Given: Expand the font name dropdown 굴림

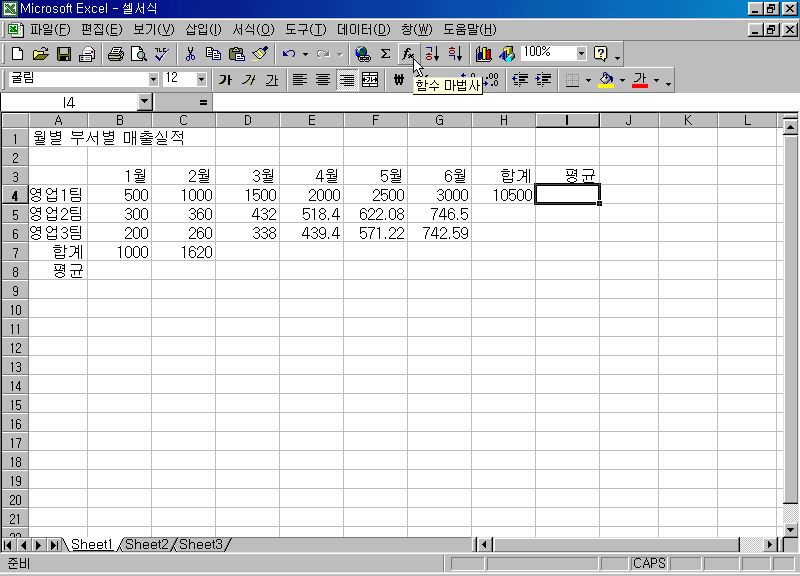Looking at the screenshot, I should point(153,80).
